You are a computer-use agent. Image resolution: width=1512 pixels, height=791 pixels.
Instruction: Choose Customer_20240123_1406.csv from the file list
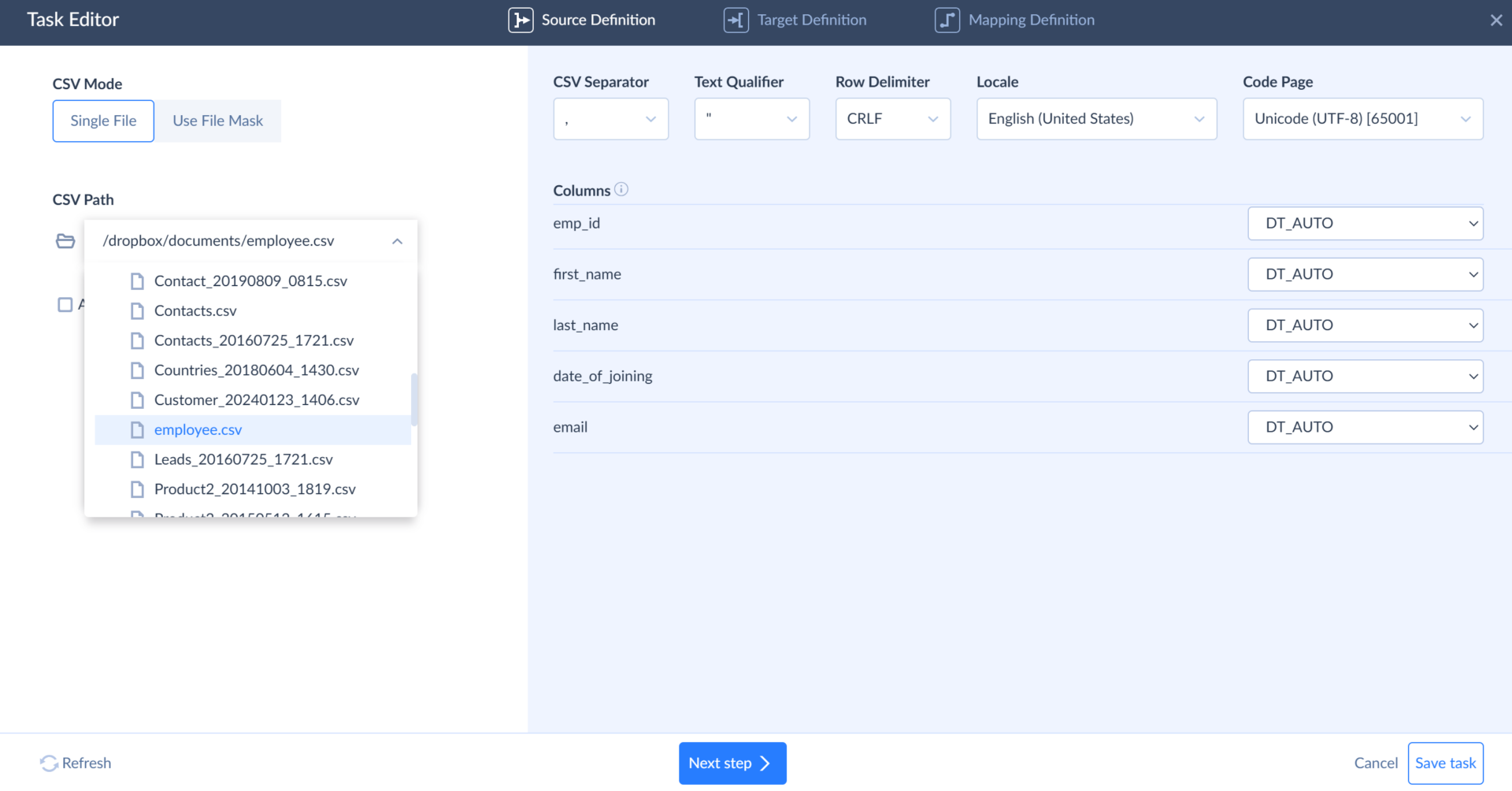[x=257, y=400]
